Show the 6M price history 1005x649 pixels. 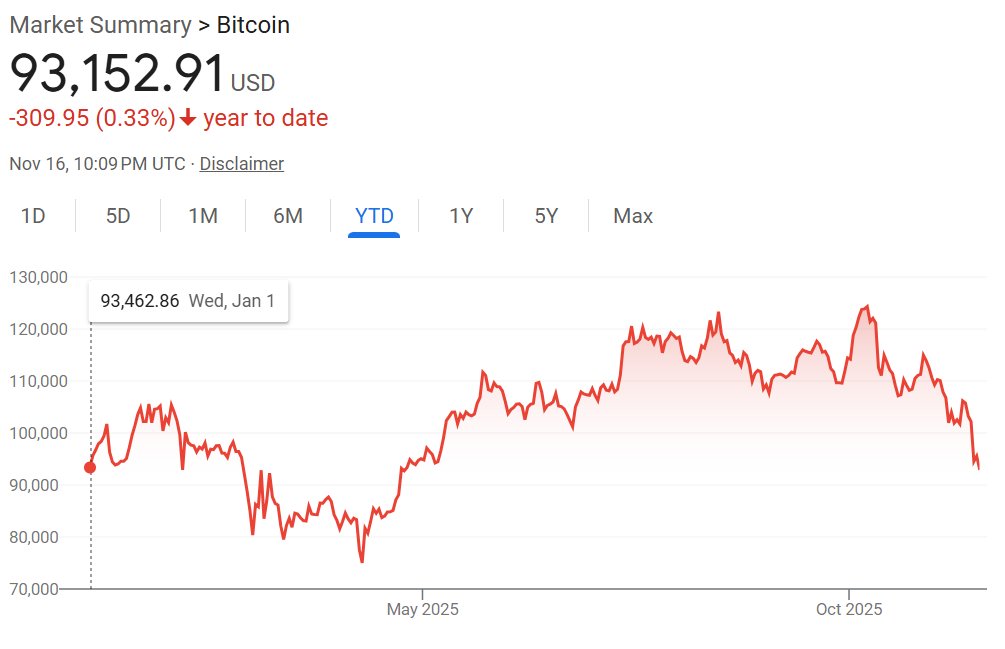point(288,216)
